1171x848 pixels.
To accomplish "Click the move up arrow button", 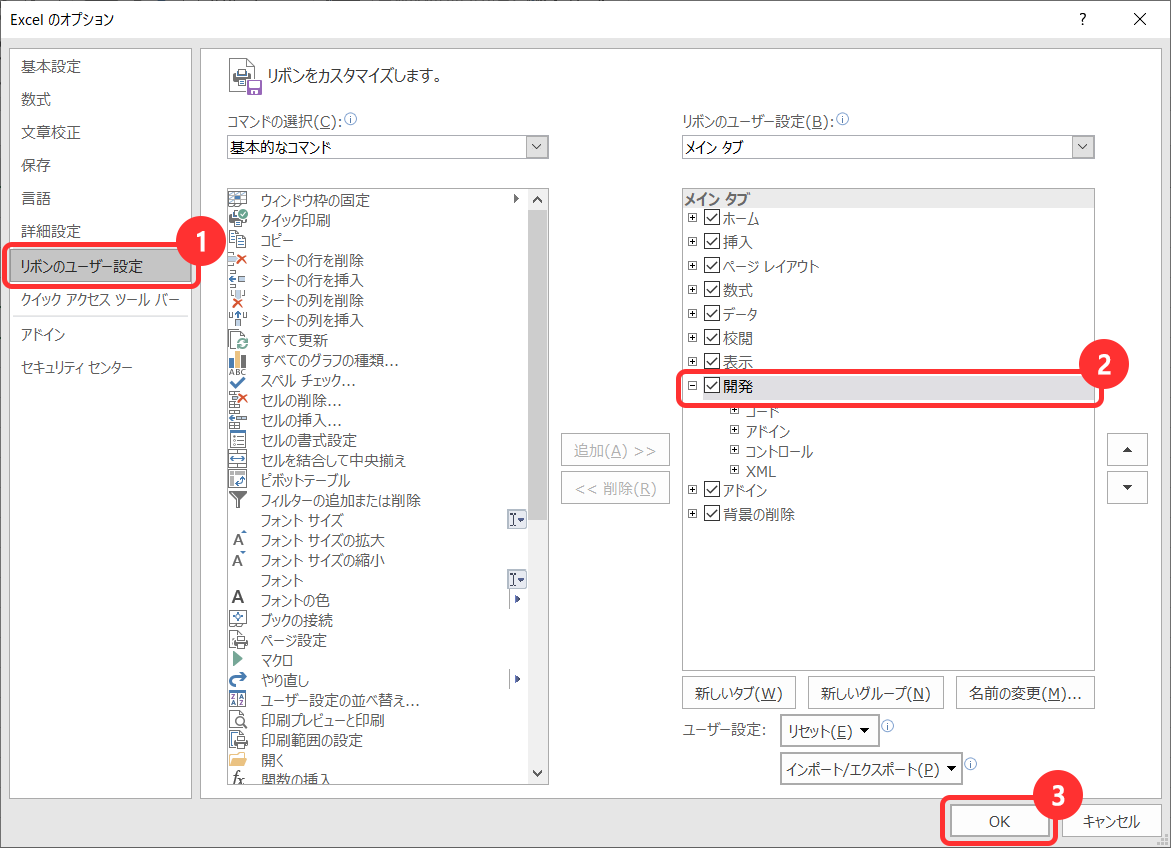I will pyautogui.click(x=1128, y=450).
